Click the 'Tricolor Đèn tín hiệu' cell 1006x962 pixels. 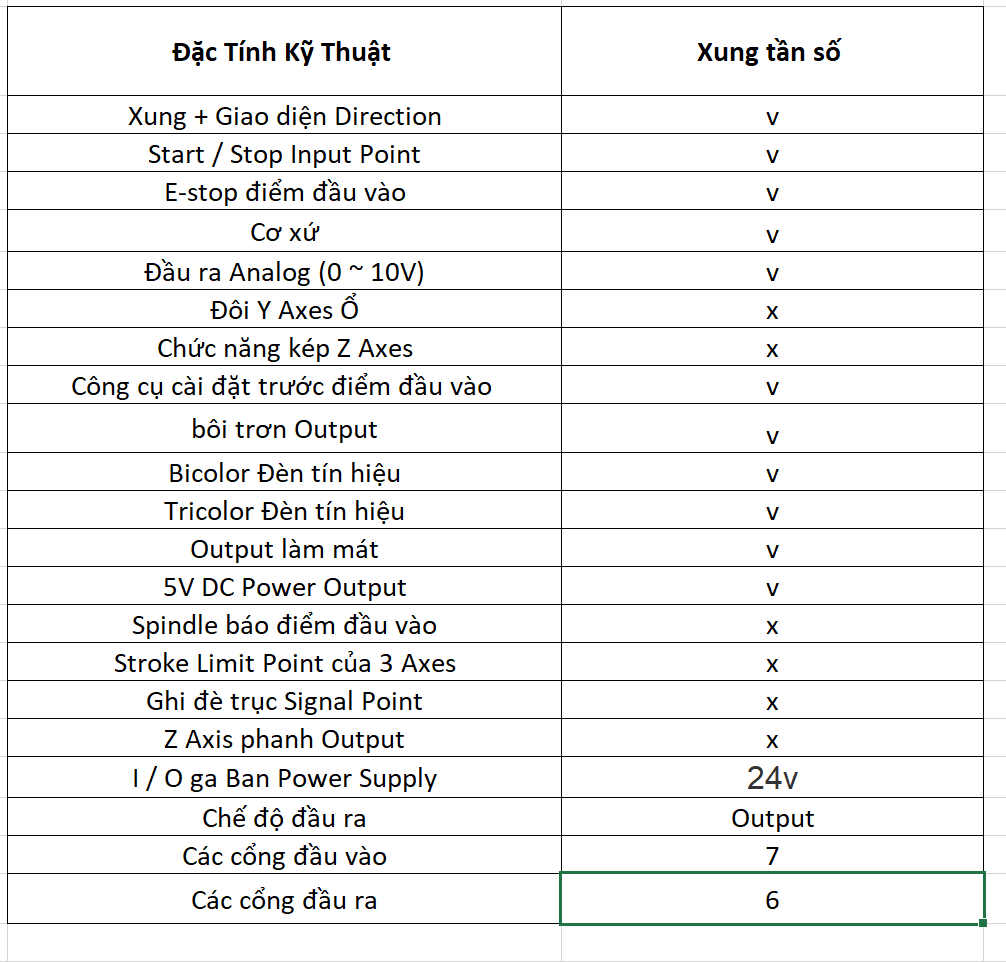point(284,511)
